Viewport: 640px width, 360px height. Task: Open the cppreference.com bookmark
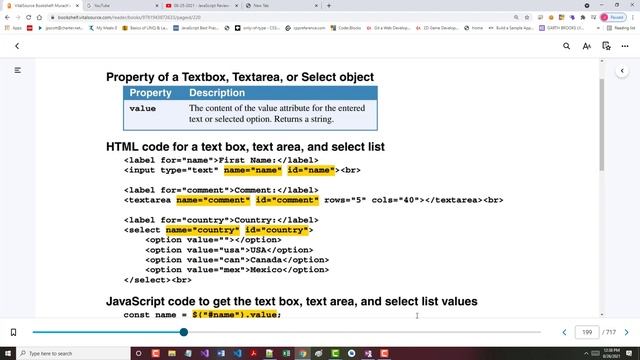tap(305, 28)
